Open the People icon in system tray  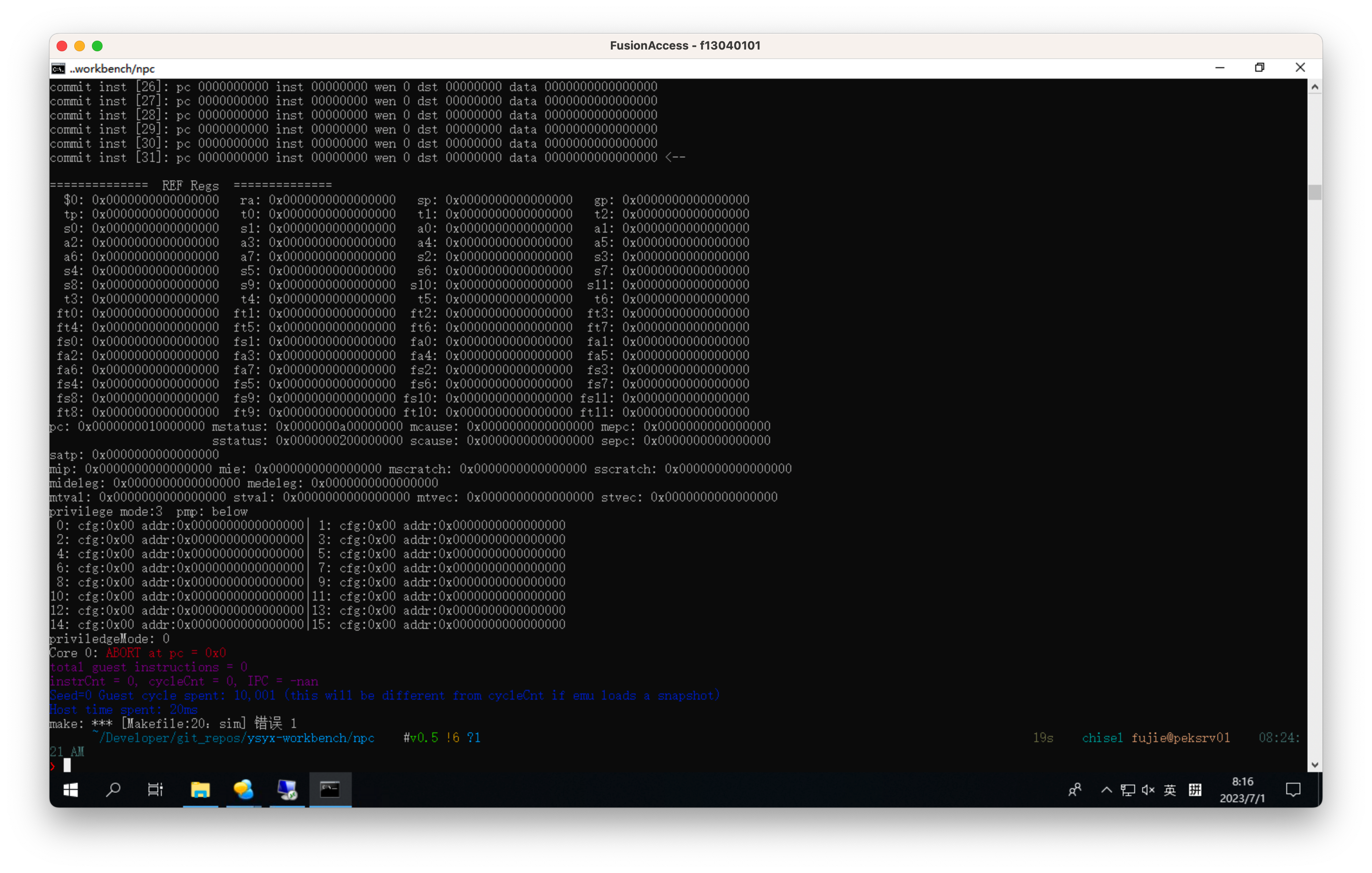pos(1075,790)
